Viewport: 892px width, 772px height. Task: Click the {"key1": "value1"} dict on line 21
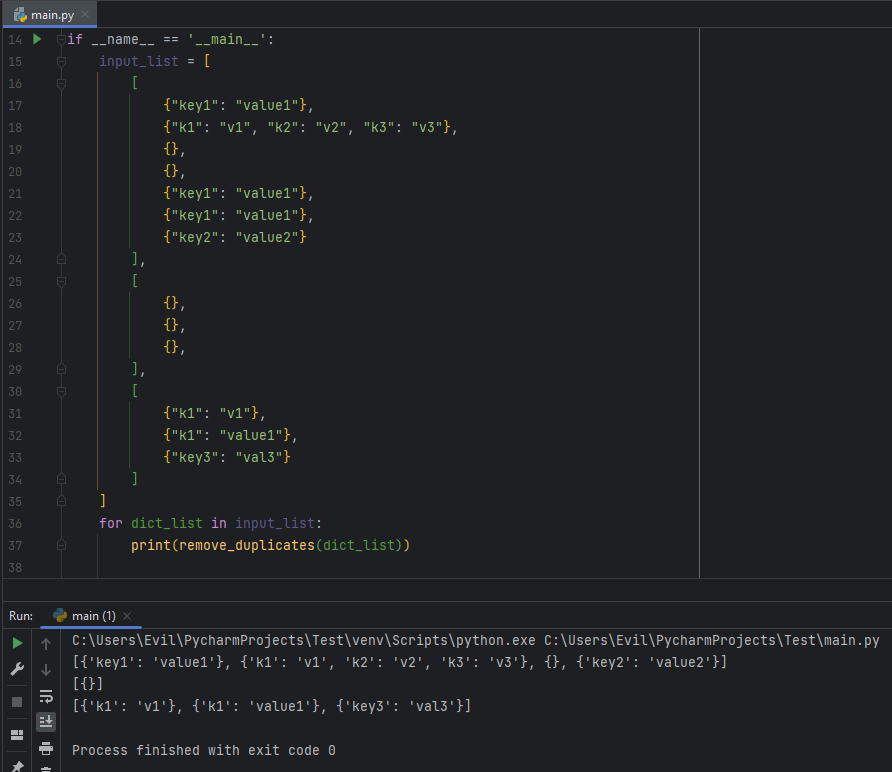click(235, 193)
